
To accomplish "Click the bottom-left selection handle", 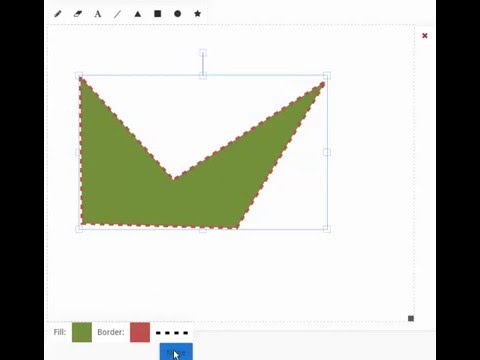I will point(79,229).
